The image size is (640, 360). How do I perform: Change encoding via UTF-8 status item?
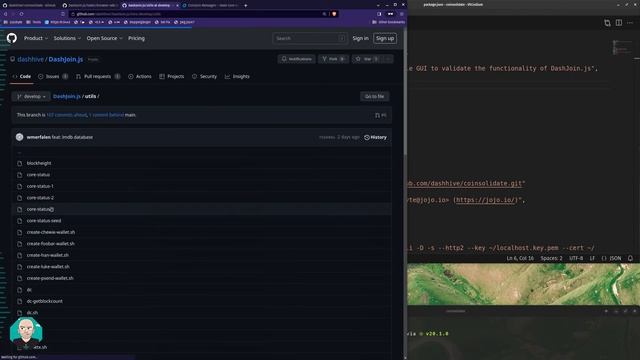click(576, 258)
